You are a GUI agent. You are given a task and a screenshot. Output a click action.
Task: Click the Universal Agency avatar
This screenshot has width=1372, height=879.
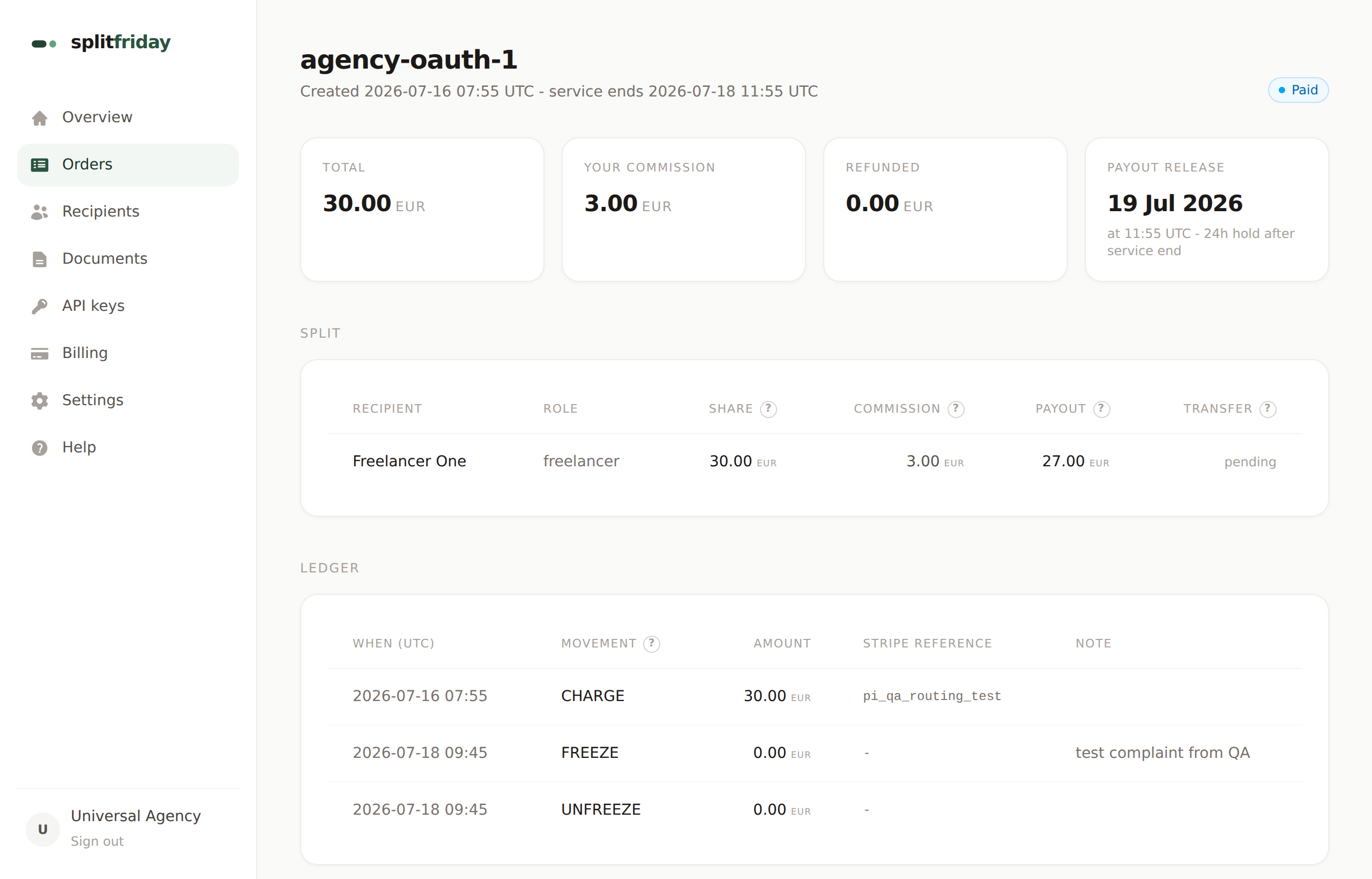click(x=43, y=829)
